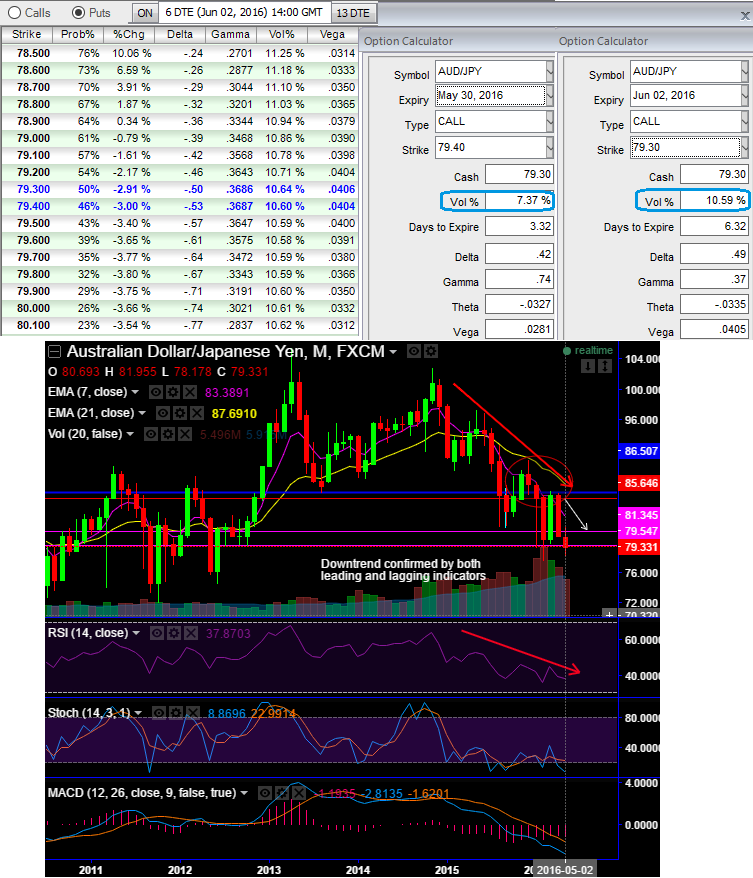
Task: Toggle visibility eye of RSI indicator
Action: point(157,633)
